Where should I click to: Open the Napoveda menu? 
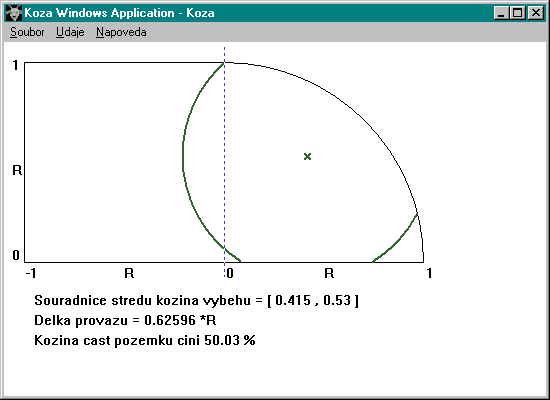pyautogui.click(x=121, y=32)
